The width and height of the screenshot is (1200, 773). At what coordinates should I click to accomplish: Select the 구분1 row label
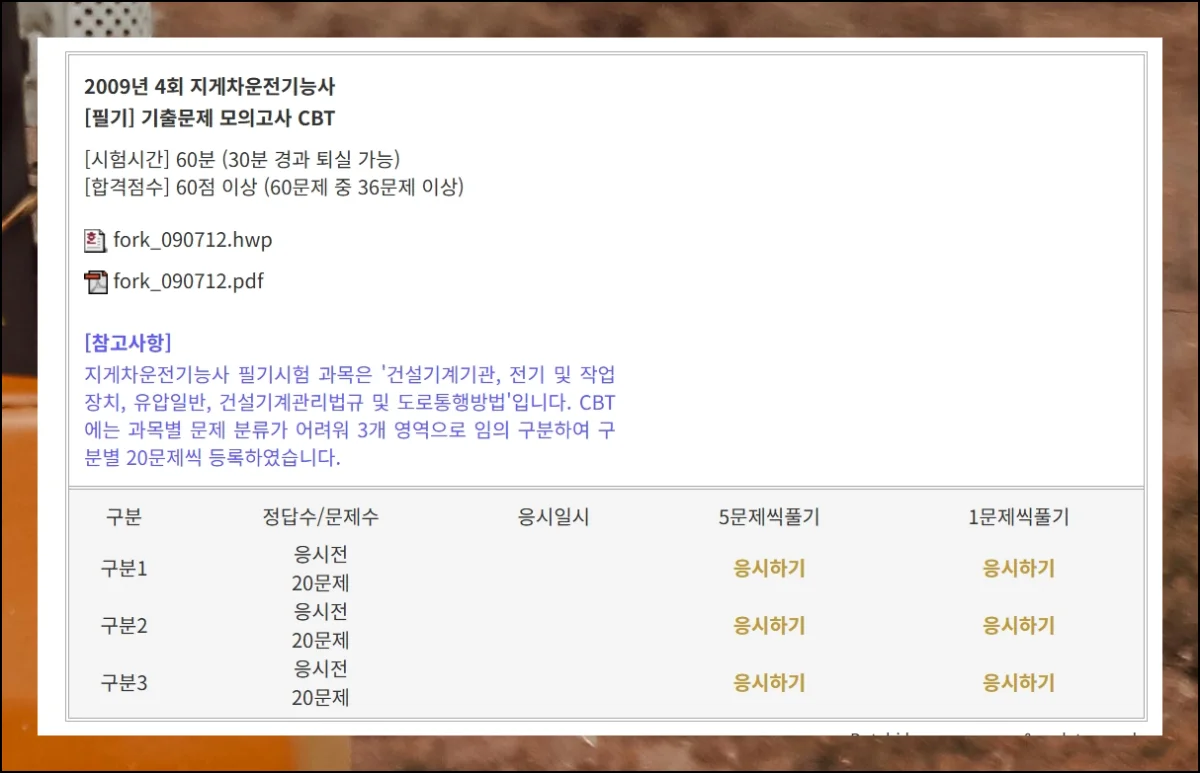pos(124,569)
